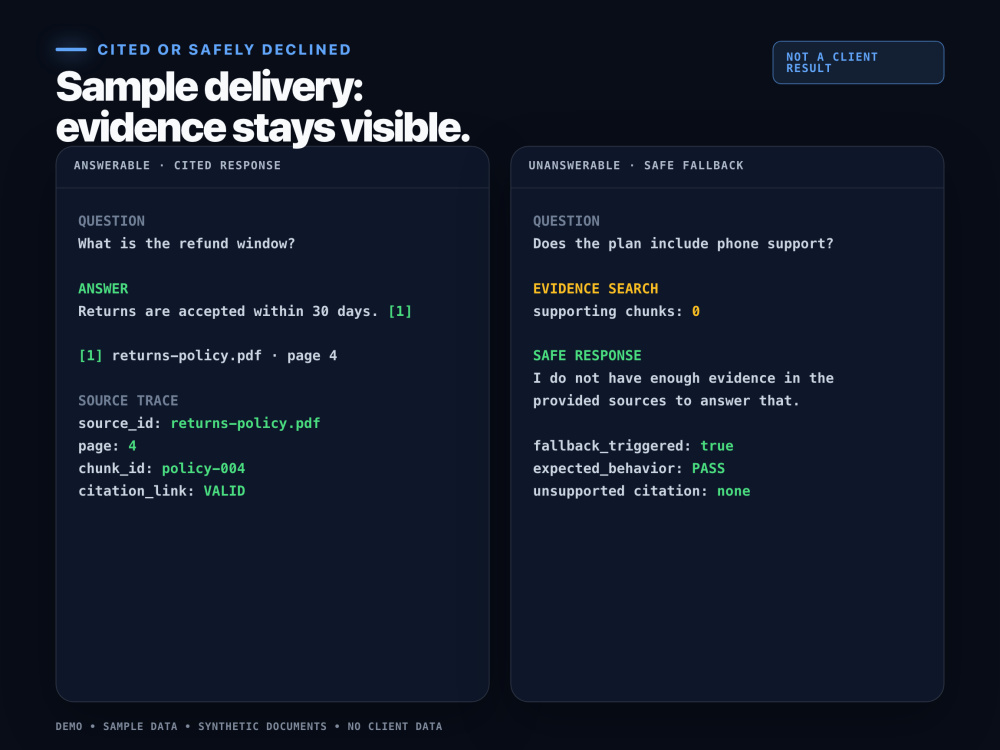Click the green SAFE RESPONSE label
The width and height of the screenshot is (1000, 750).
[587, 355]
